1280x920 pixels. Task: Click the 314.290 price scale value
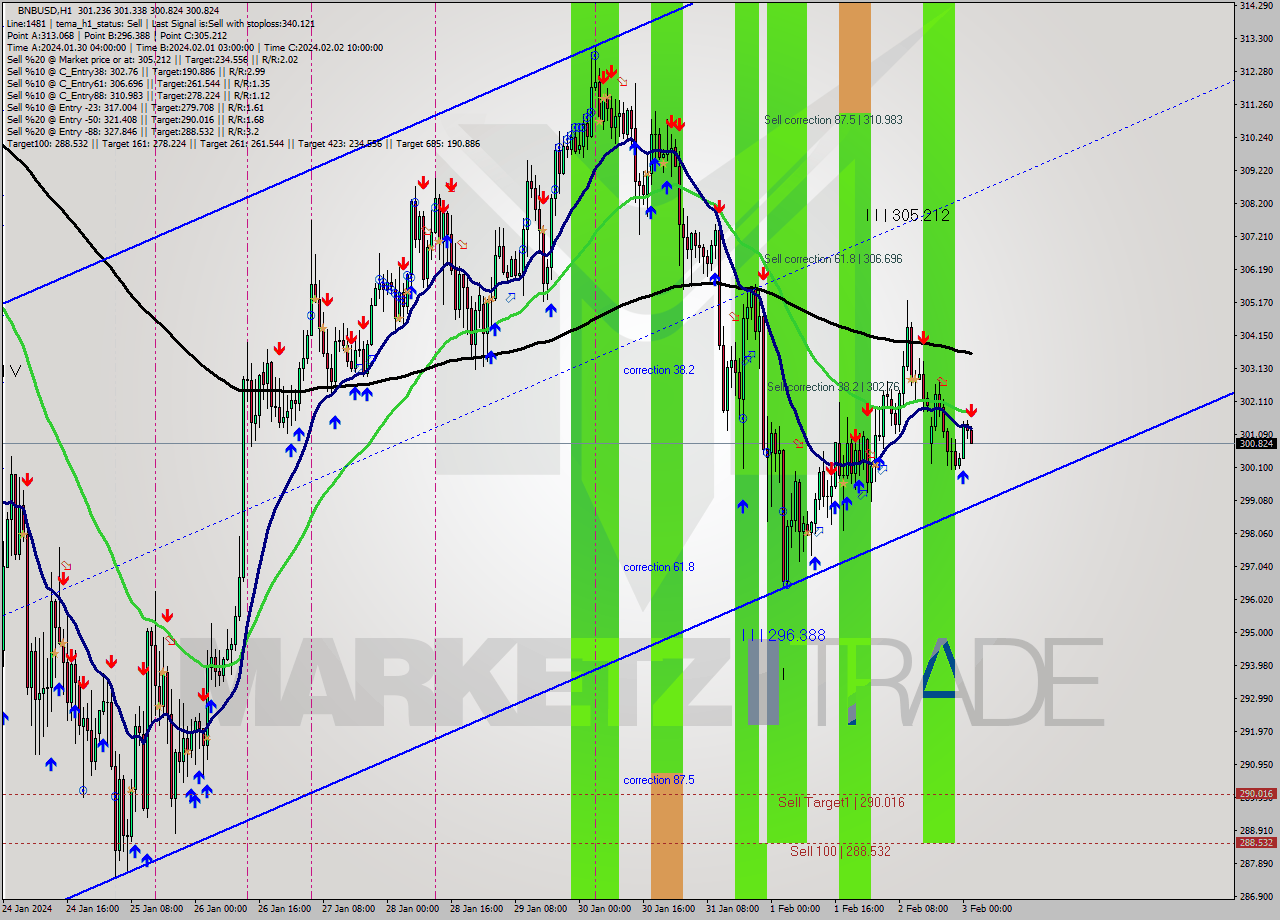click(x=1255, y=6)
